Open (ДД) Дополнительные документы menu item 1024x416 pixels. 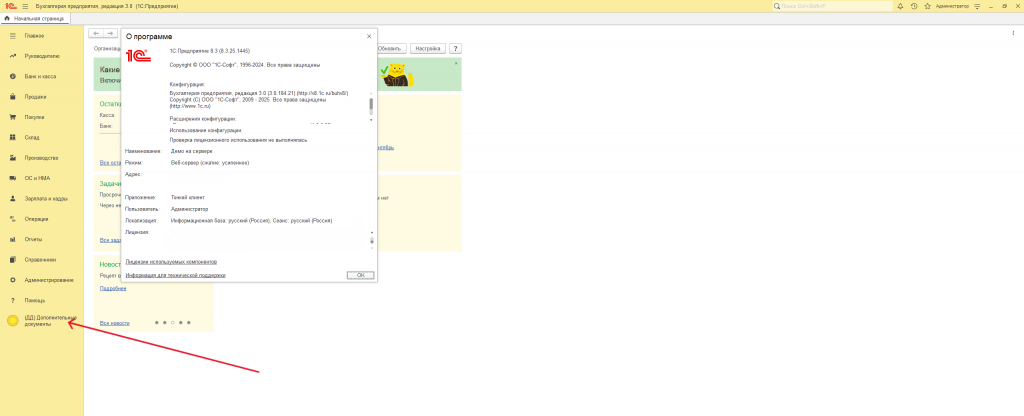click(50, 321)
